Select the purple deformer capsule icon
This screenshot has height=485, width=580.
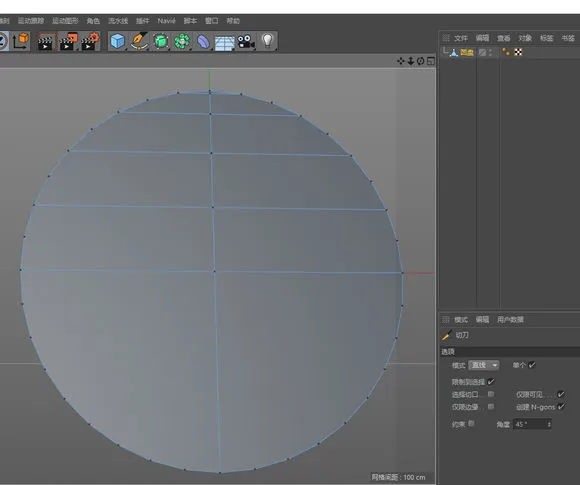pos(203,42)
